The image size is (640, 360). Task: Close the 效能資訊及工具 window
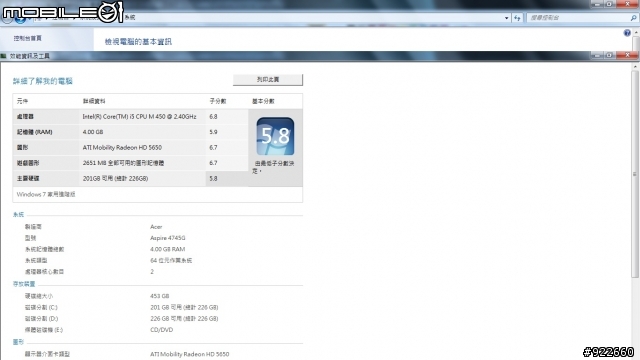tap(627, 55)
